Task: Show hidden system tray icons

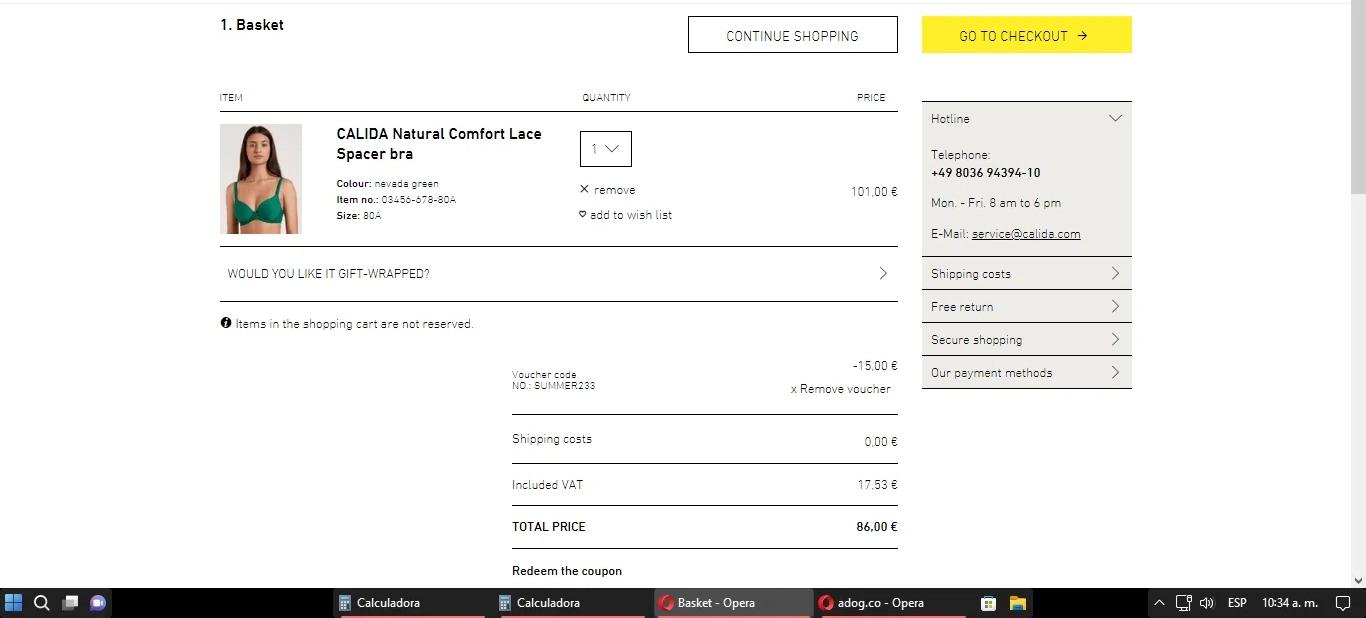Action: 1159,603
